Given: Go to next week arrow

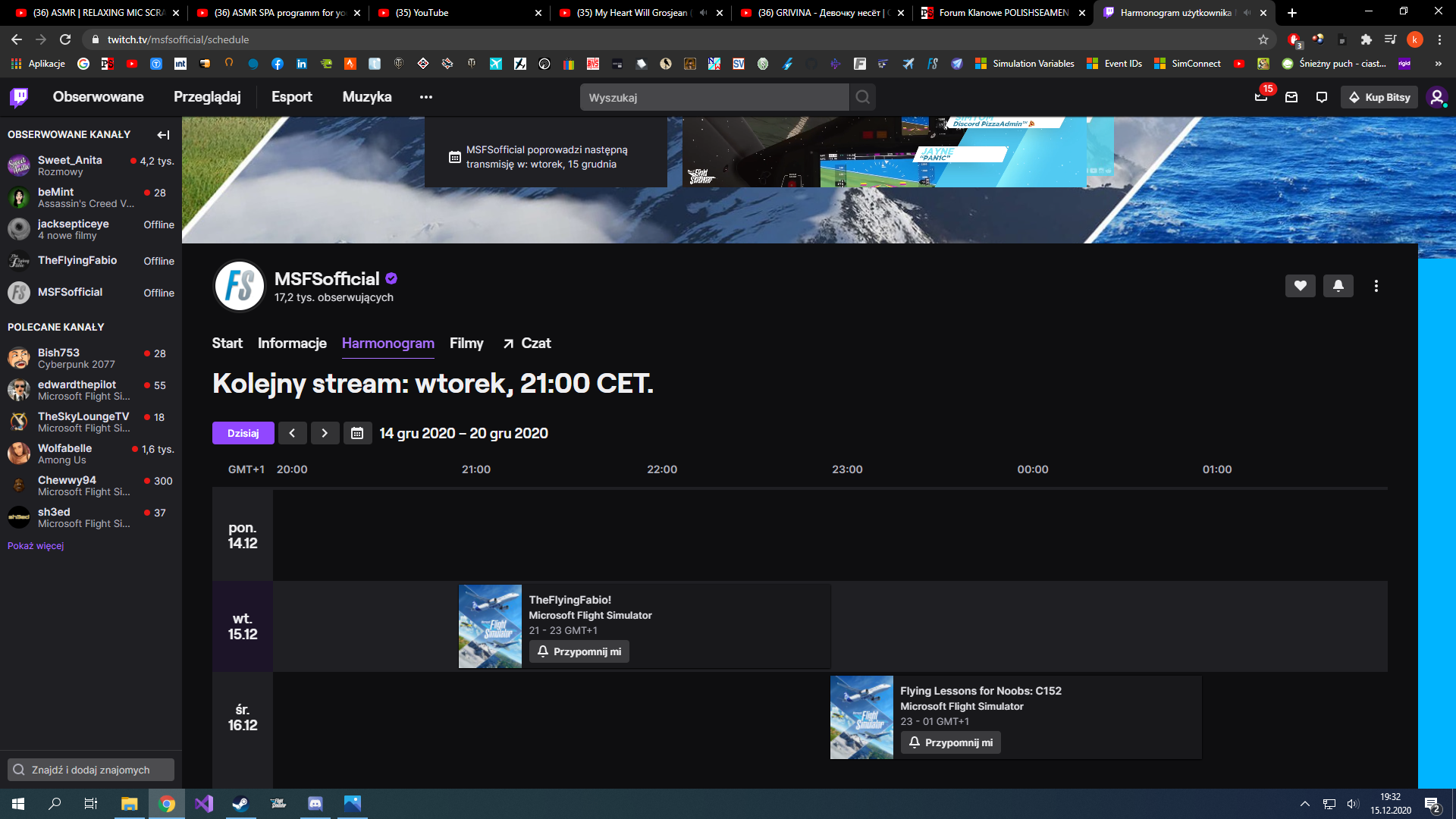Looking at the screenshot, I should click(x=325, y=433).
